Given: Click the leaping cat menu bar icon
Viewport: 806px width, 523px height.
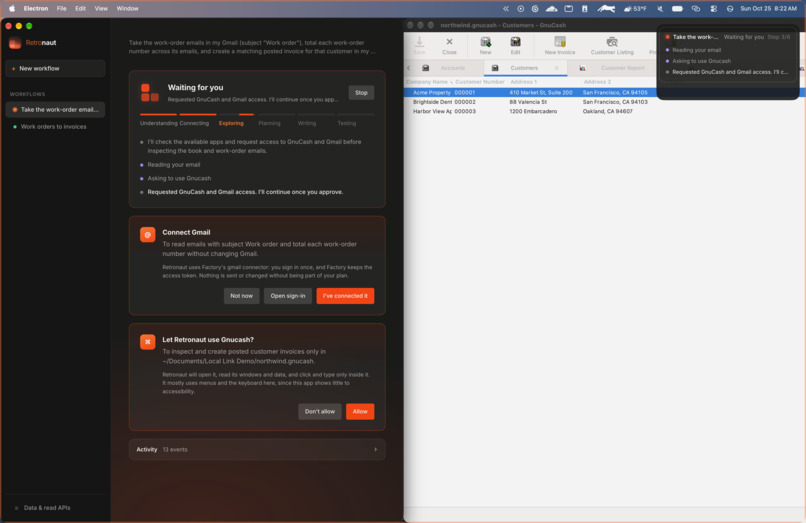Looking at the screenshot, I should (x=606, y=9).
